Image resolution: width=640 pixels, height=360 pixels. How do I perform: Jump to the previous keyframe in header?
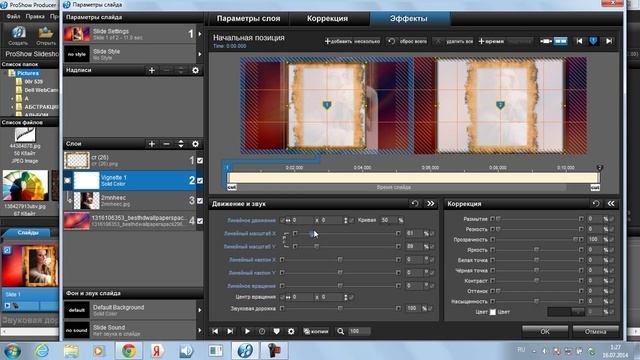pyautogui.click(x=579, y=41)
